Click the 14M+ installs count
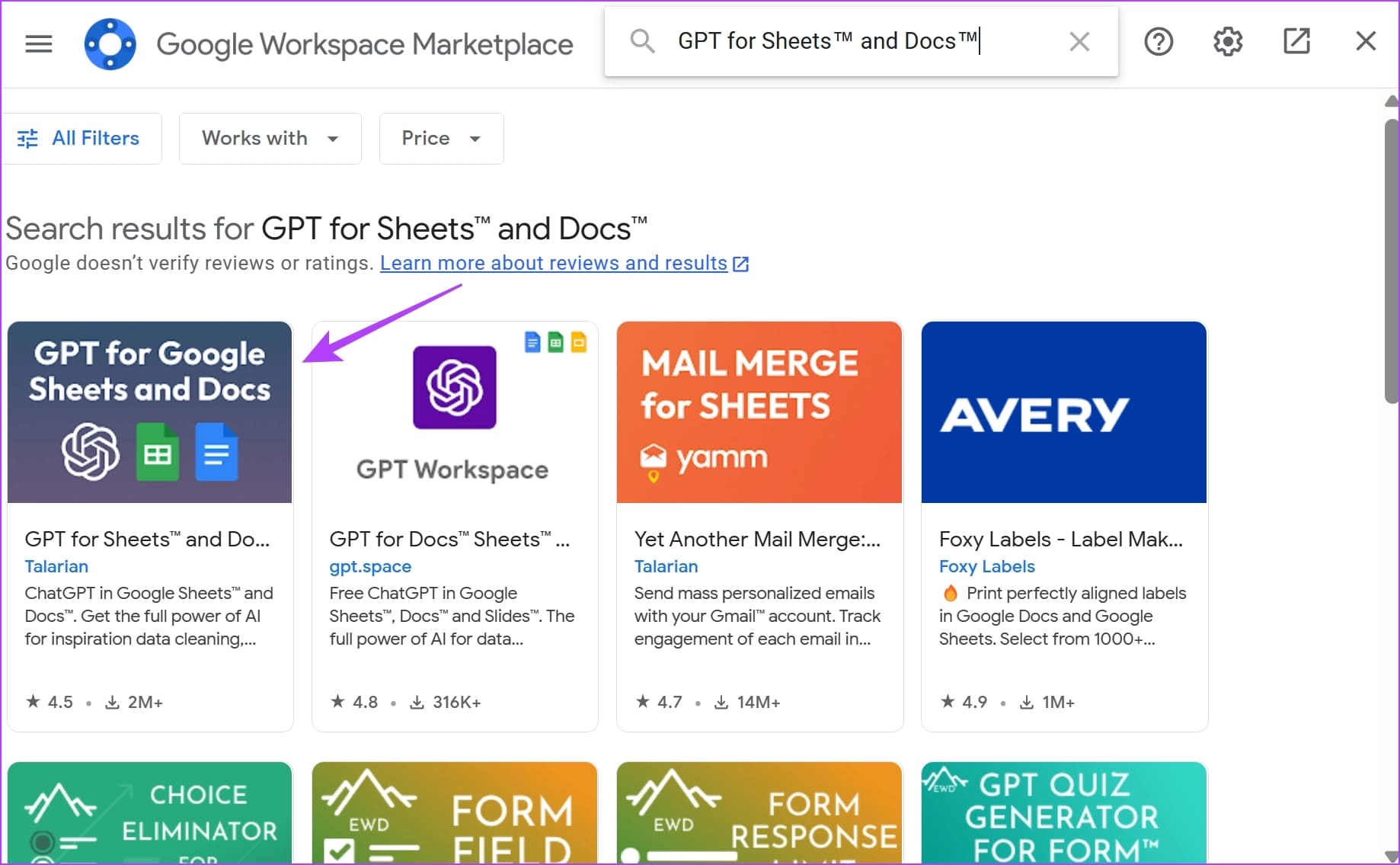This screenshot has height=865, width=1400. click(747, 702)
